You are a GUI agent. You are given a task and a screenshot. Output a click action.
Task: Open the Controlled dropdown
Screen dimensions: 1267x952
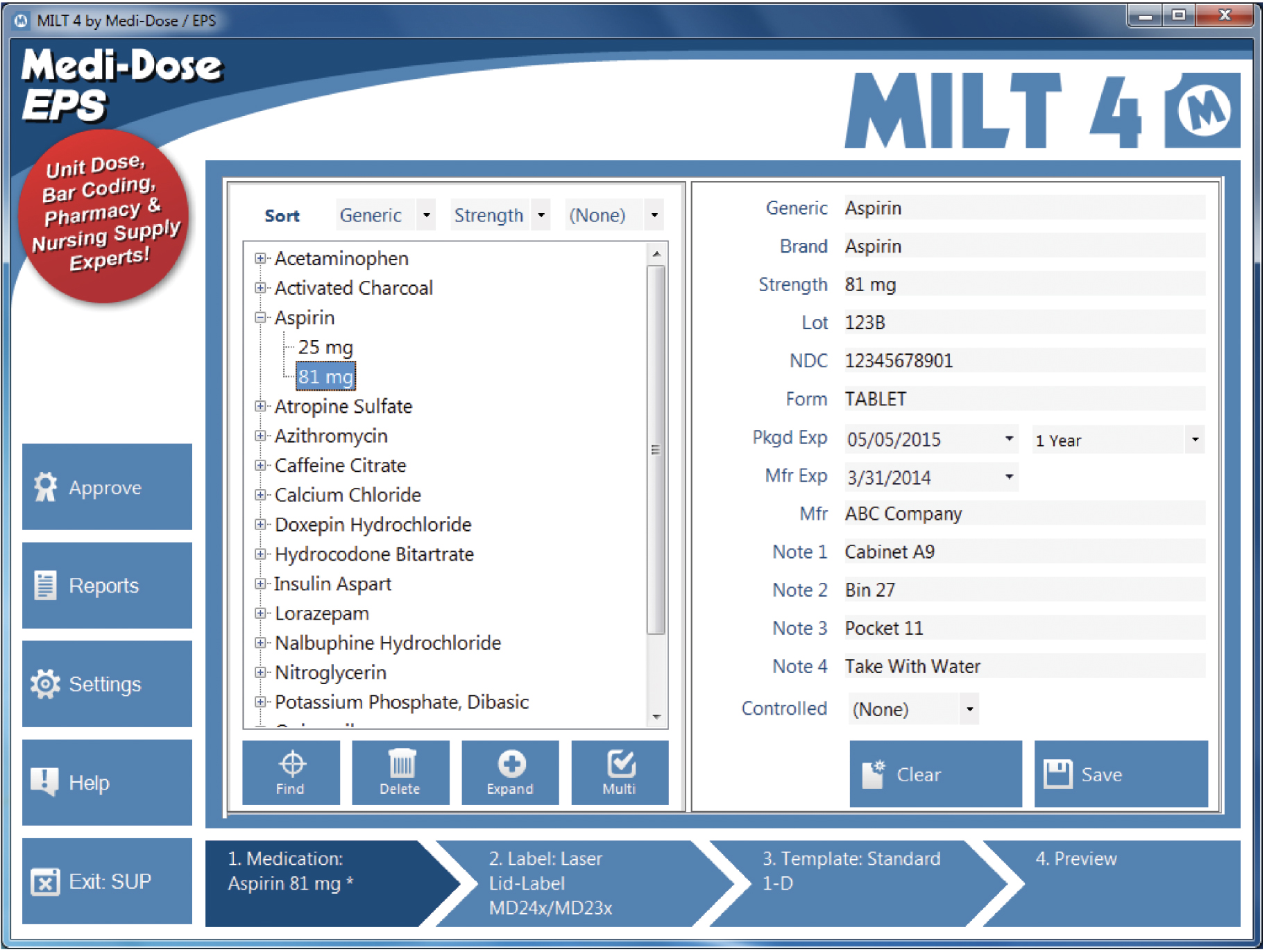[969, 709]
